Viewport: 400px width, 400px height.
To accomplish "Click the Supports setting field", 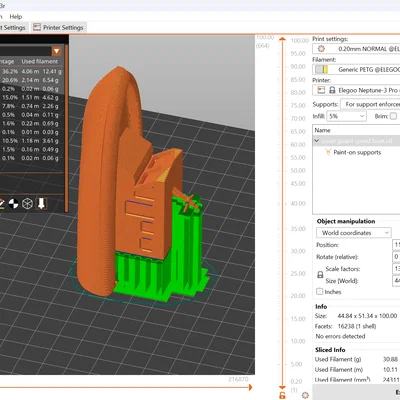I will (x=370, y=104).
